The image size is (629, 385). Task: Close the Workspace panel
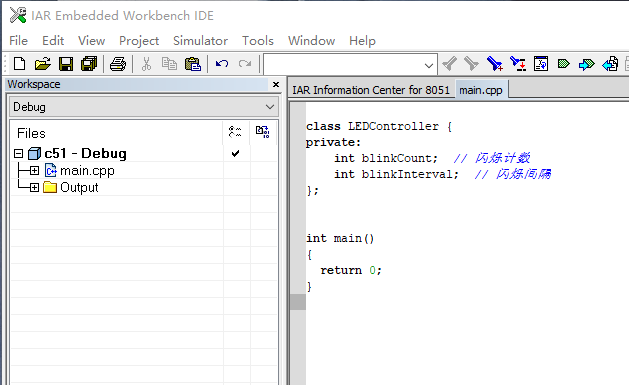276,84
